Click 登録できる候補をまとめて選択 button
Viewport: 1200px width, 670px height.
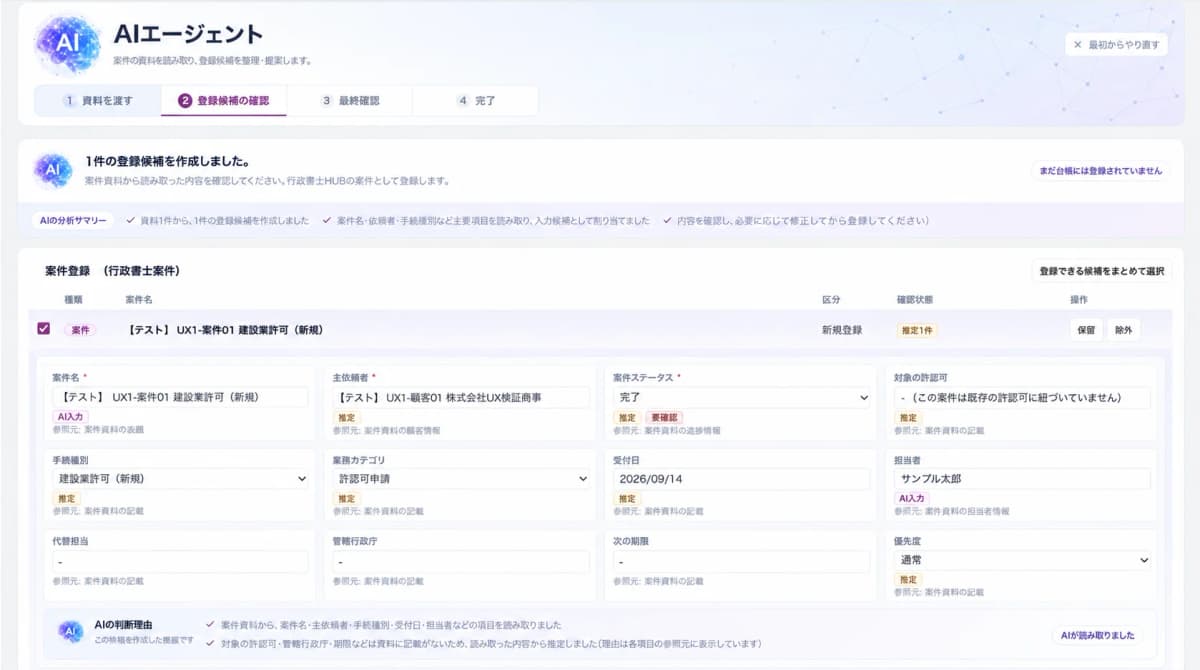[x=1101, y=271]
